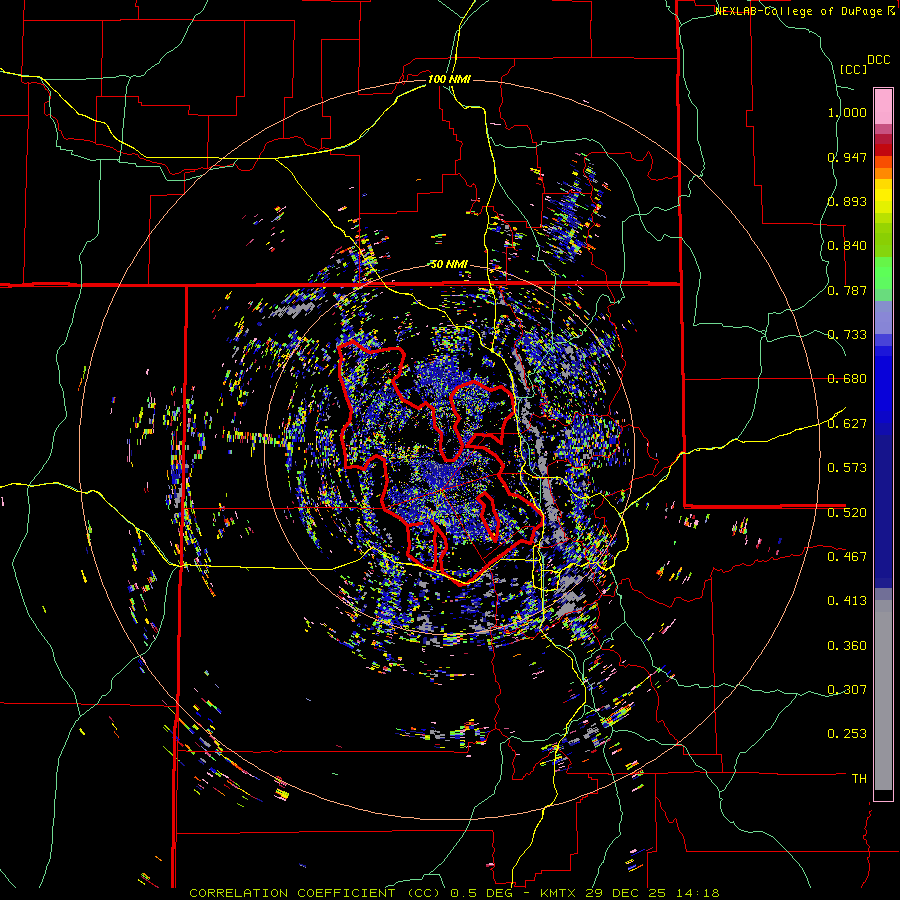Click the 0.893 color scale value
This screenshot has width=900, height=900.
[847, 201]
